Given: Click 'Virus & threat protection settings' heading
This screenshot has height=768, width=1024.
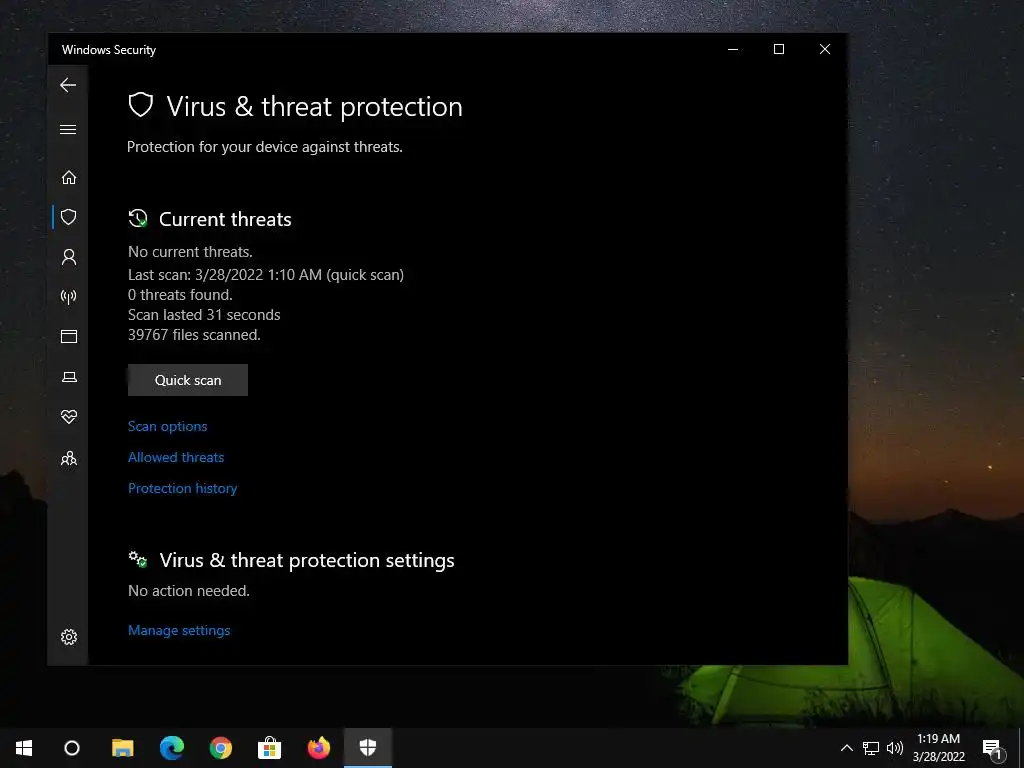Looking at the screenshot, I should click(307, 560).
